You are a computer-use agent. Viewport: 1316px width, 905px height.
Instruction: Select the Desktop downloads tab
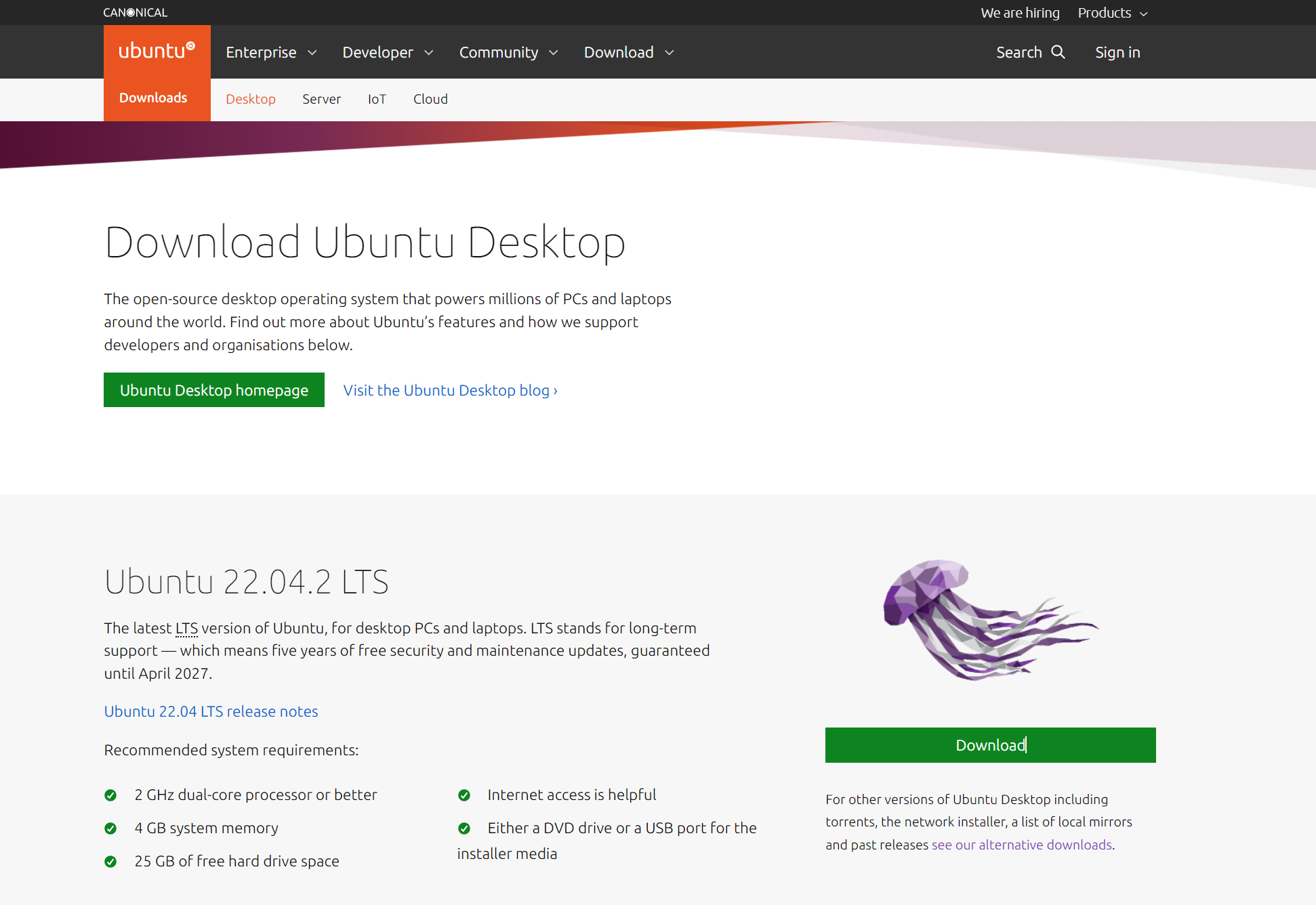[x=251, y=99]
